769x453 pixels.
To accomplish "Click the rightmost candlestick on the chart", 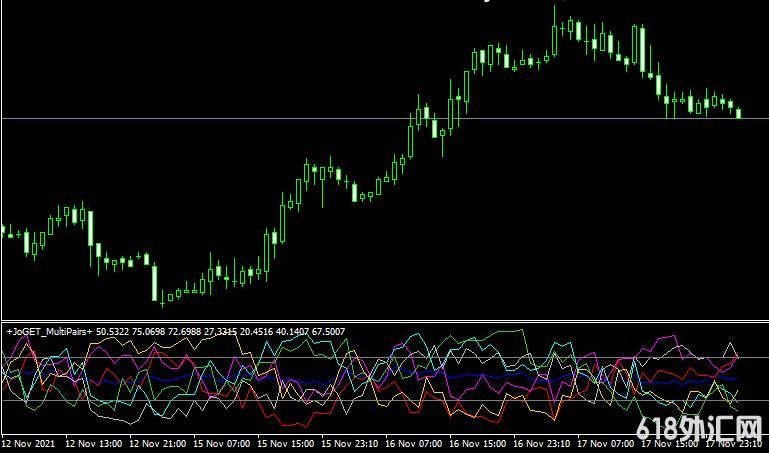I will (739, 112).
